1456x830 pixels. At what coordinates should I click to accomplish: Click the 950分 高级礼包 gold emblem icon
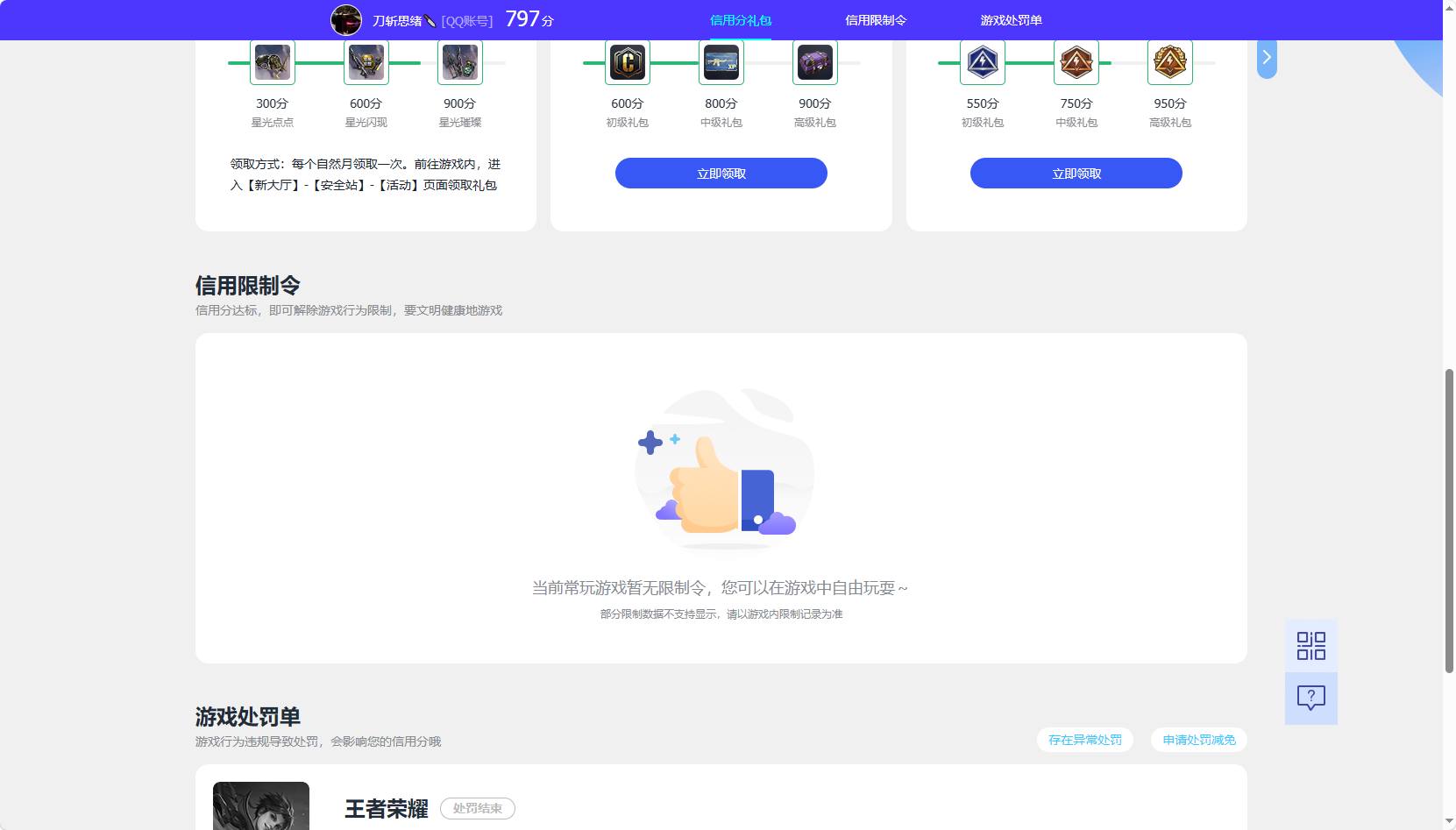coord(1170,62)
